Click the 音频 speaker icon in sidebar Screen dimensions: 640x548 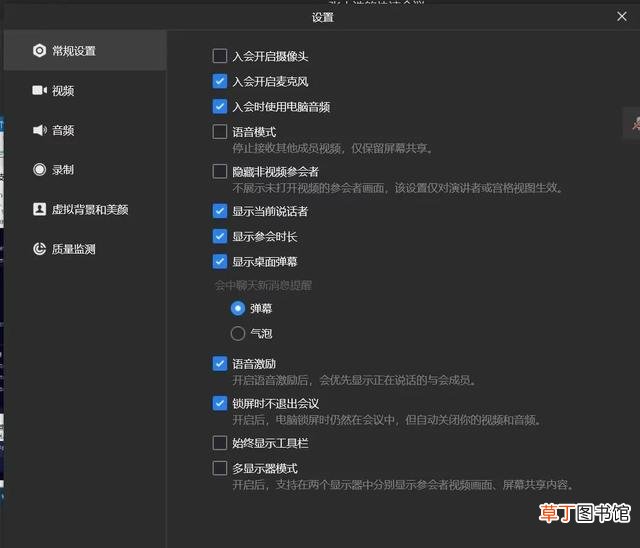[40, 130]
